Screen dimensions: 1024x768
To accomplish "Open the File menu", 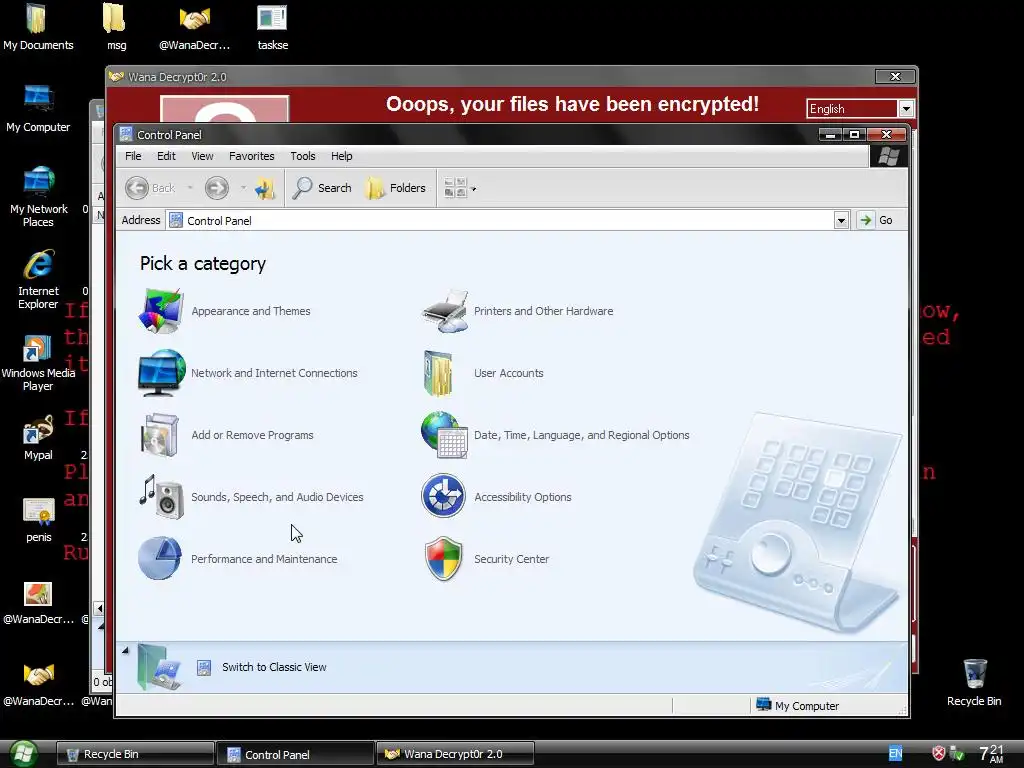I will click(133, 156).
